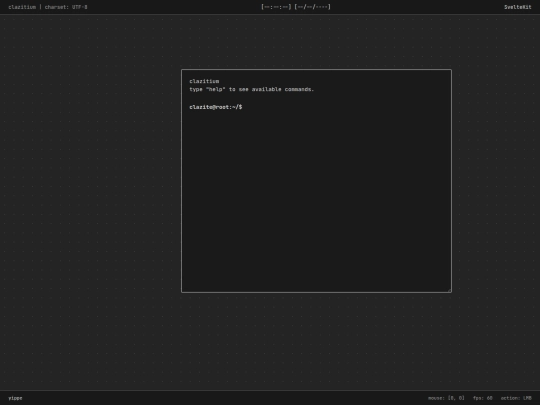This screenshot has height=405, width=540.
Task: Click the terminal resize handle corner
Action: tap(449, 291)
